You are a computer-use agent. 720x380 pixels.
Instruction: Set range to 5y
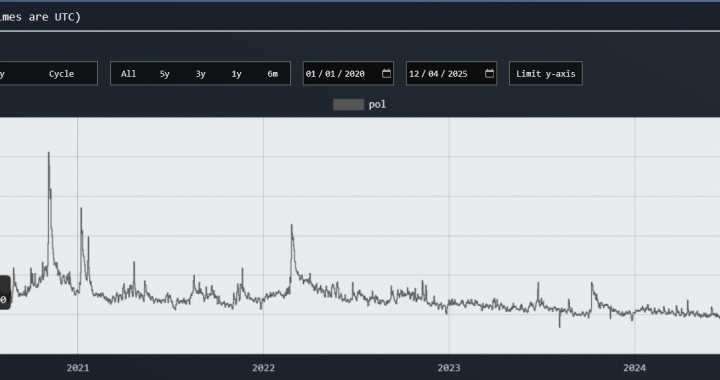pyautogui.click(x=164, y=74)
